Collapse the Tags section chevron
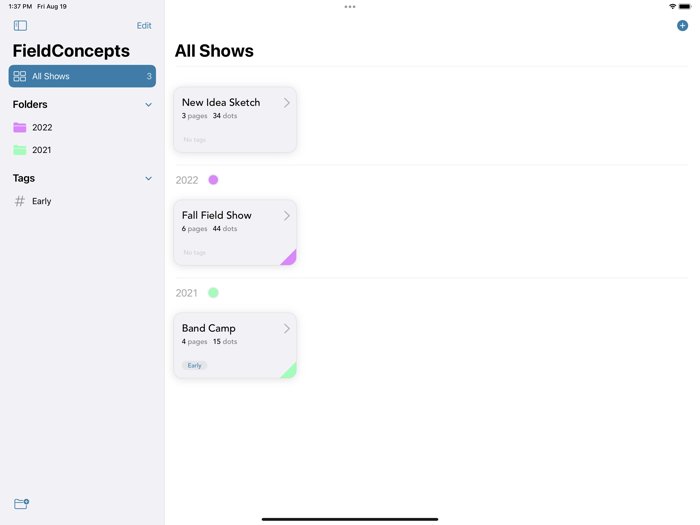This screenshot has height=525, width=700. pos(149,179)
